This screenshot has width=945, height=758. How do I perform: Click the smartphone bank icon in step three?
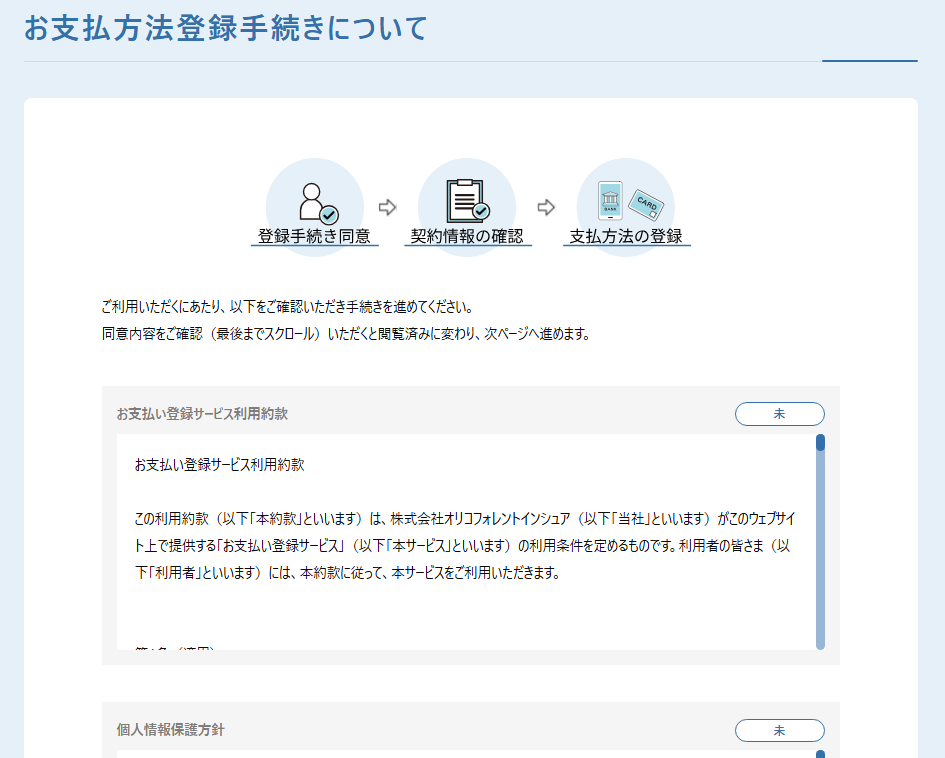click(609, 201)
